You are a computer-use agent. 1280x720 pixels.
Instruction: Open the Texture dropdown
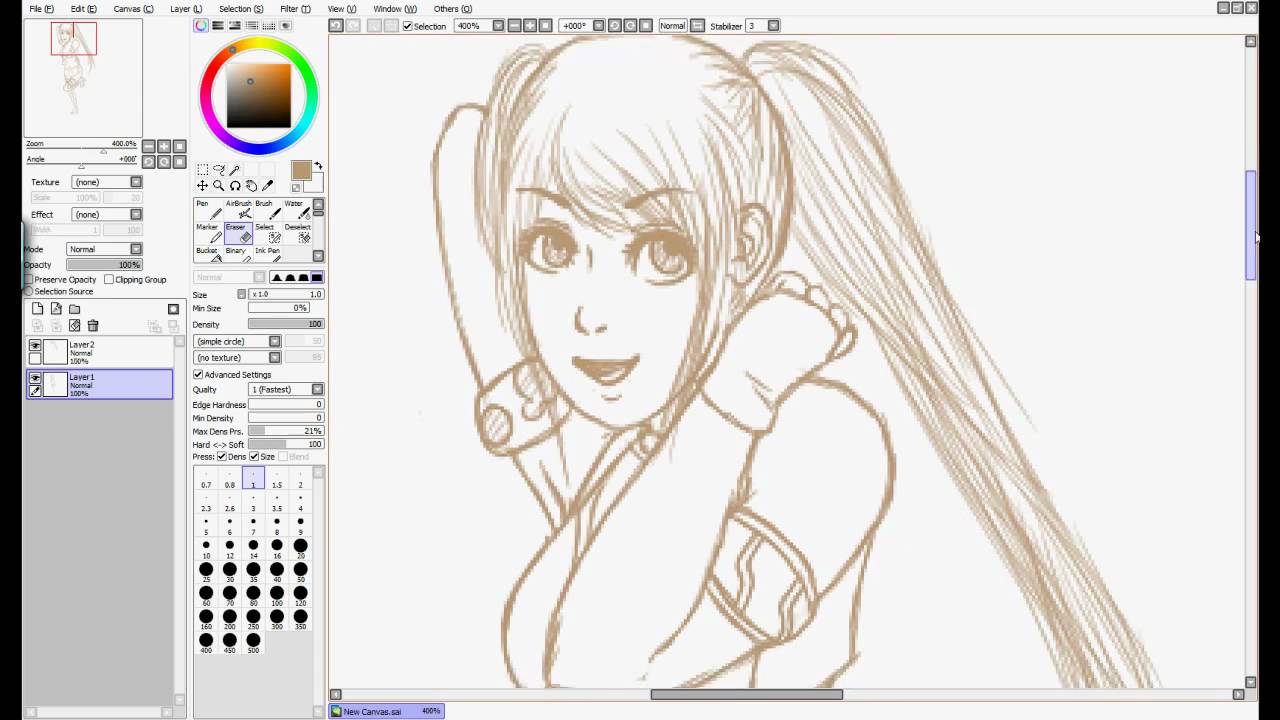[107, 182]
